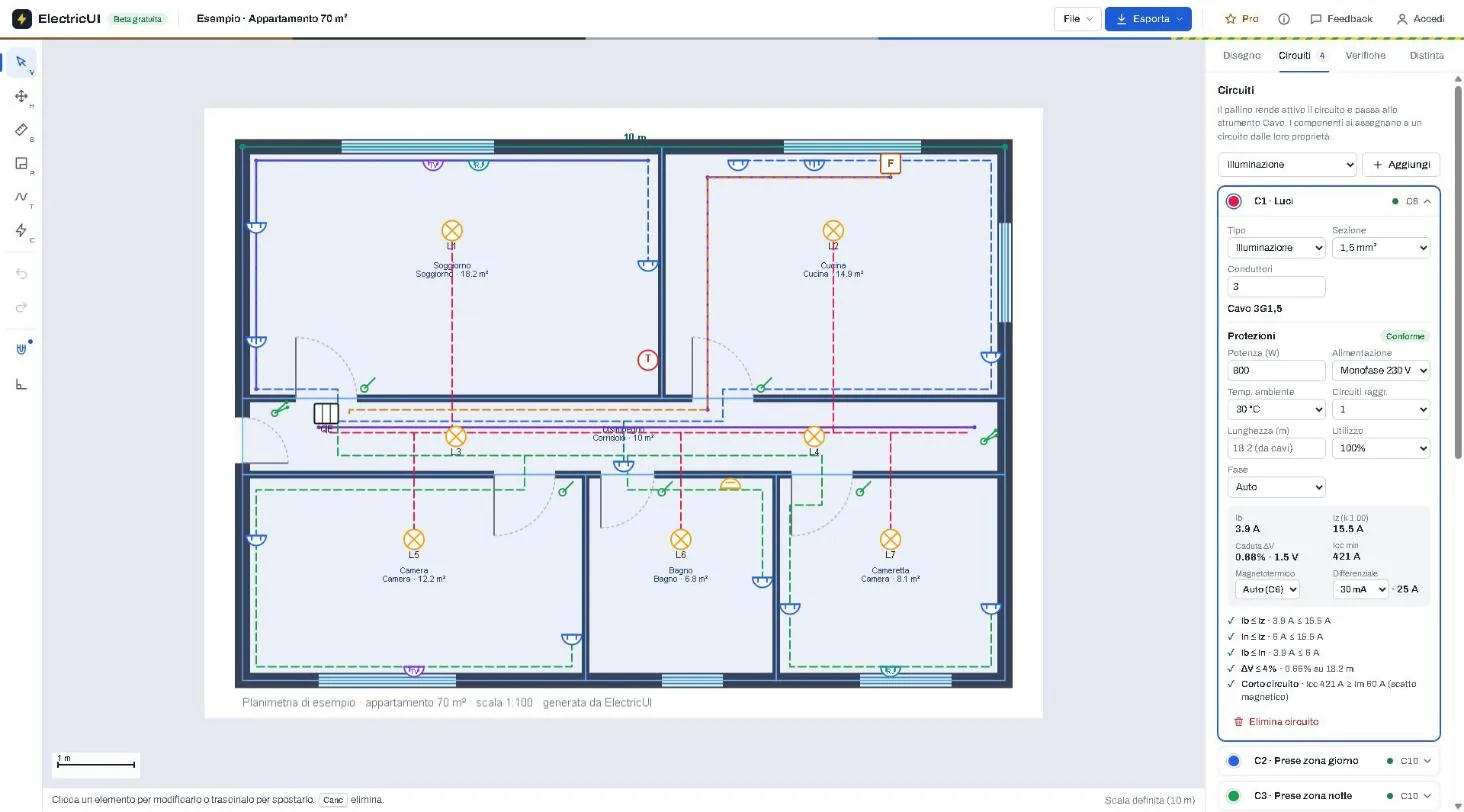
Task: Open the Differenziale 30 mA dropdown
Action: click(x=1361, y=589)
